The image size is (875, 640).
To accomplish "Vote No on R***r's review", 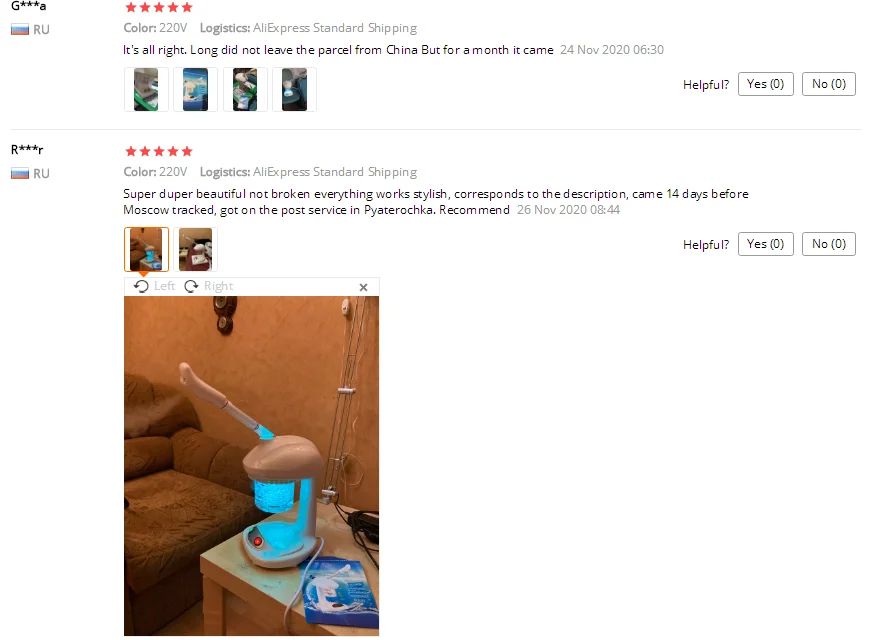I will click(x=829, y=244).
